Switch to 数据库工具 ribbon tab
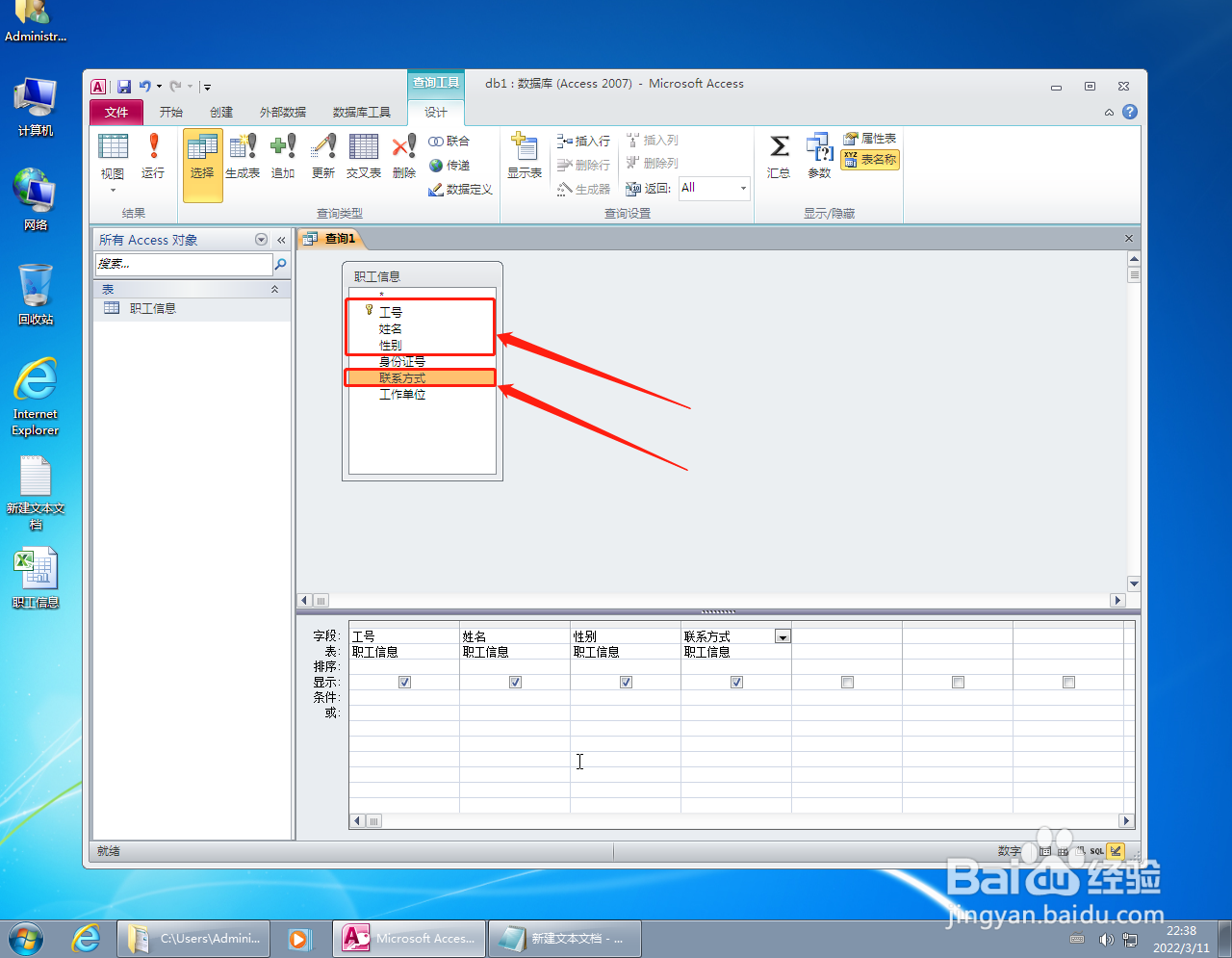Image resolution: width=1232 pixels, height=958 pixels. pos(362,112)
